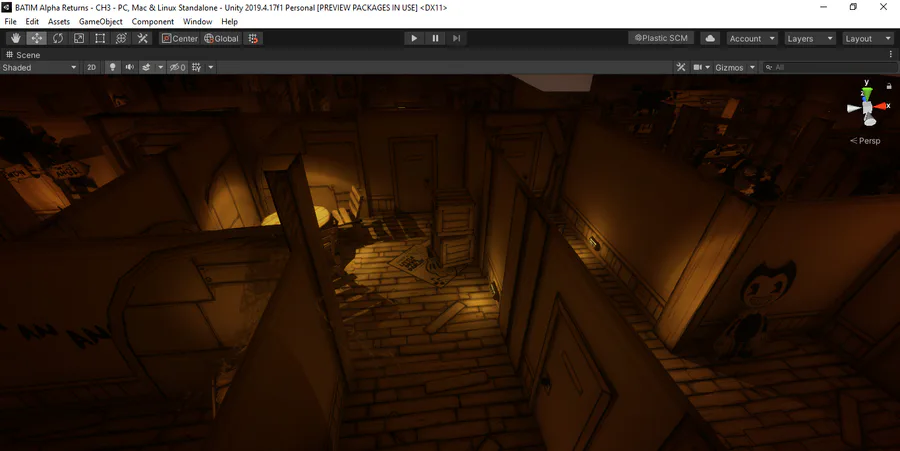Screen dimensions: 900x451
Task: Open the Component menu
Action: pos(153,21)
